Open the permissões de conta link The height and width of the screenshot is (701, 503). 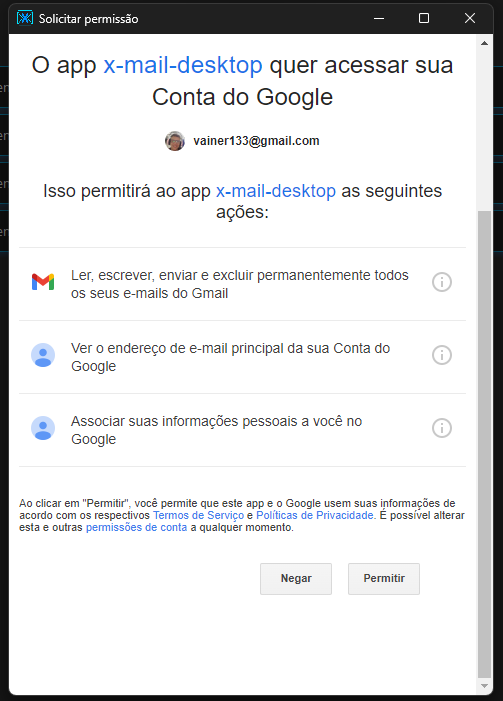tap(136, 527)
